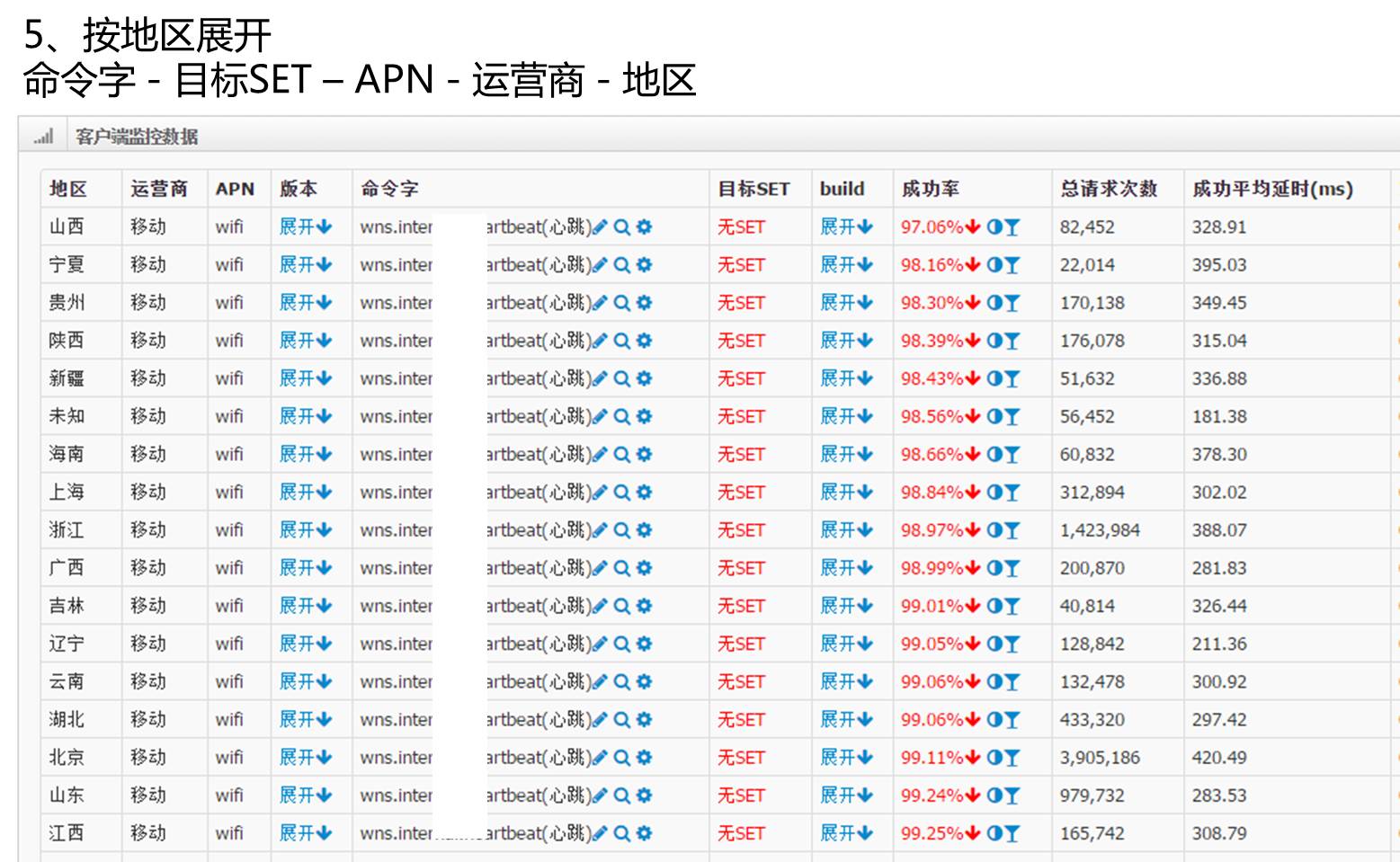The height and width of the screenshot is (862, 1400).
Task: Expand 版本 for the 辽宁 row
Action: 306,644
